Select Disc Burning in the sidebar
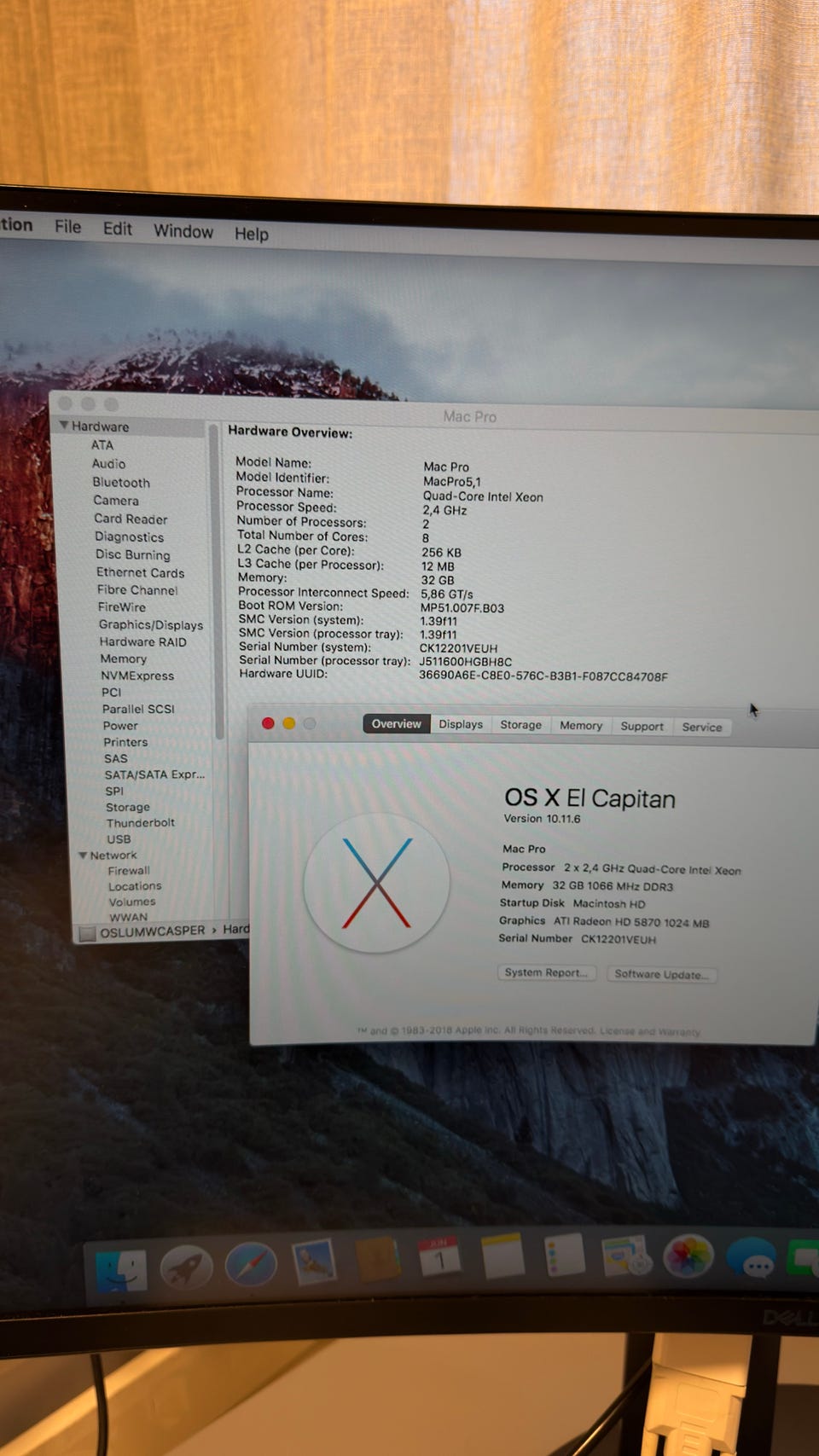The height and width of the screenshot is (1456, 819). 132,554
